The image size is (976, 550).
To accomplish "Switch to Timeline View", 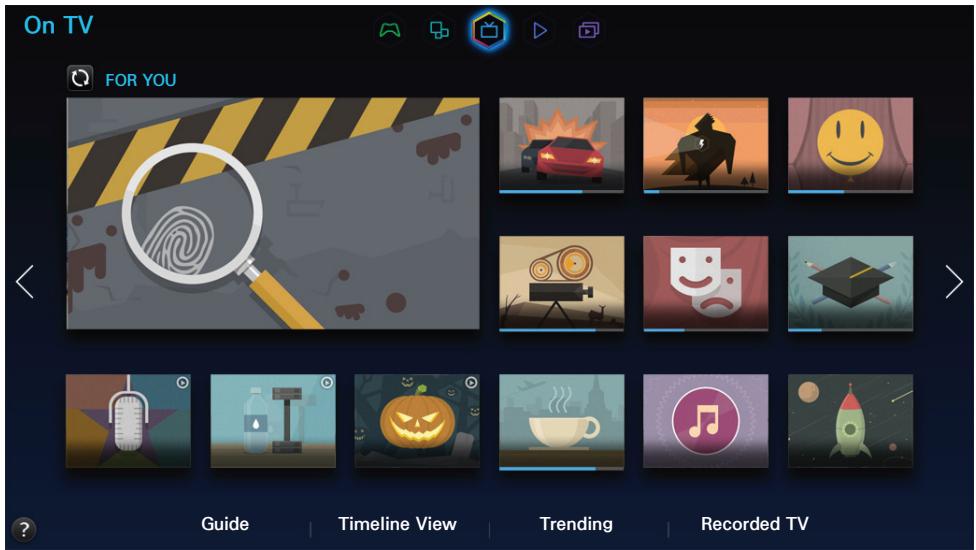I will [x=397, y=524].
